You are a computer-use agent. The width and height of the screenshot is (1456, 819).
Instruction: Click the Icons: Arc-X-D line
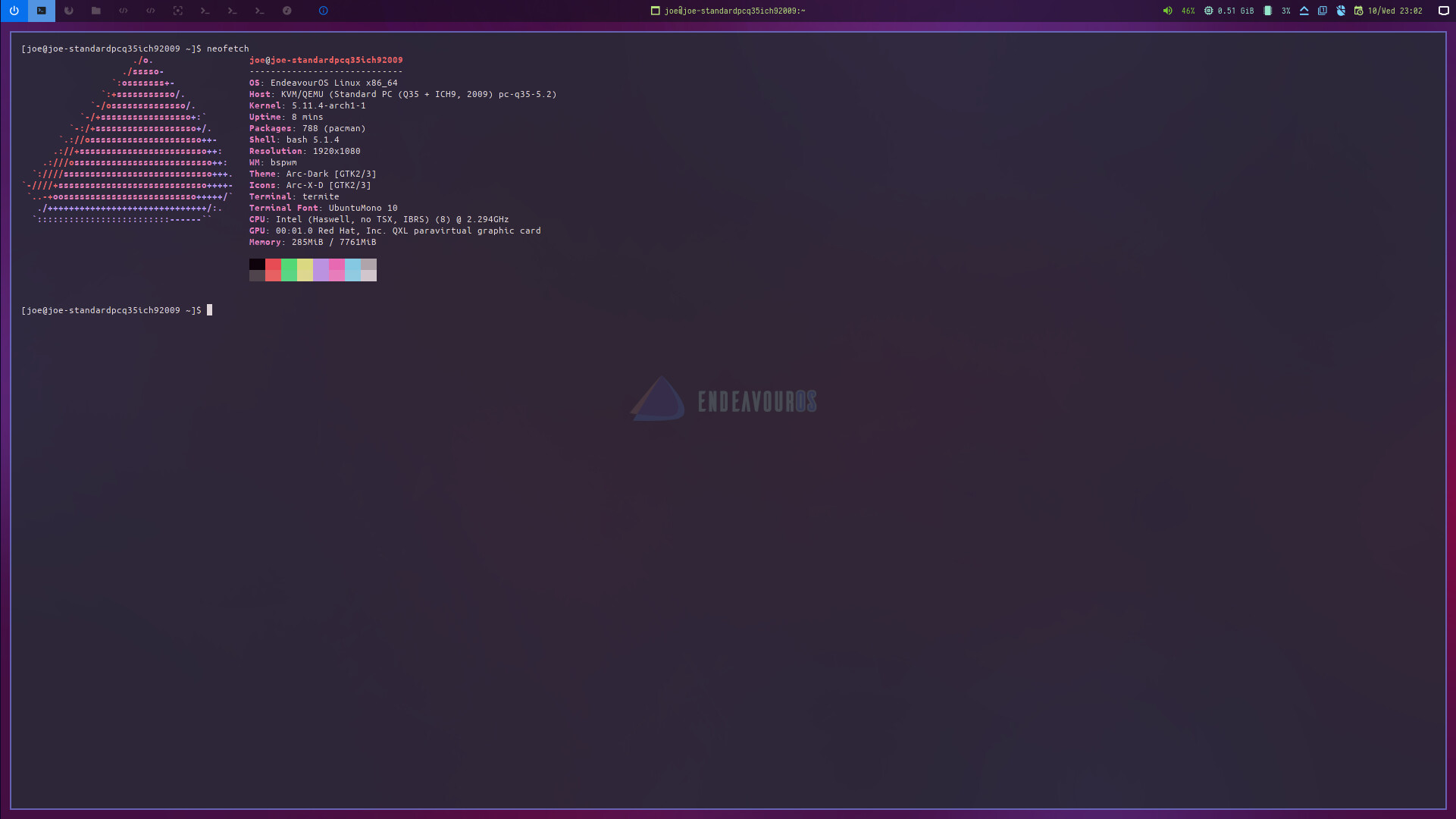pos(310,185)
